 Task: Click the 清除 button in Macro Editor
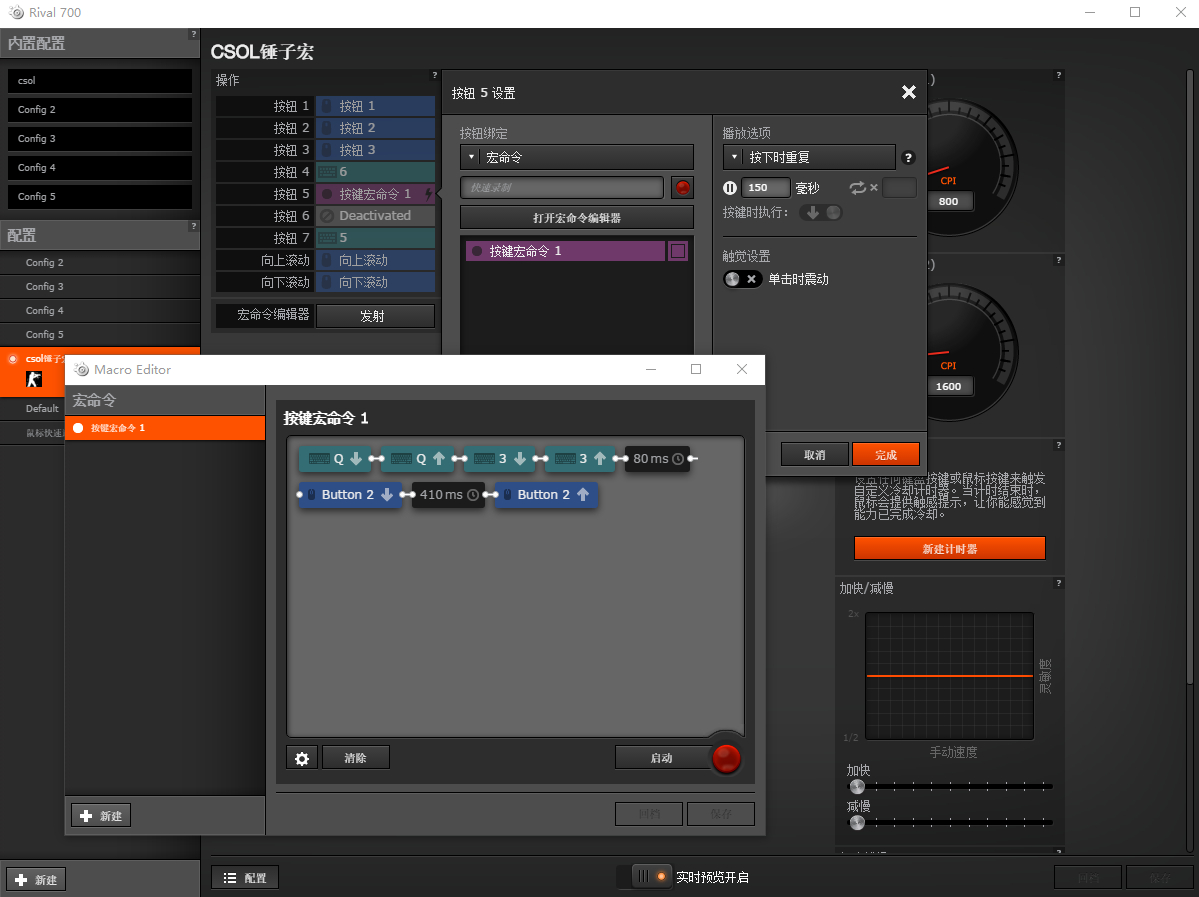[356, 758]
